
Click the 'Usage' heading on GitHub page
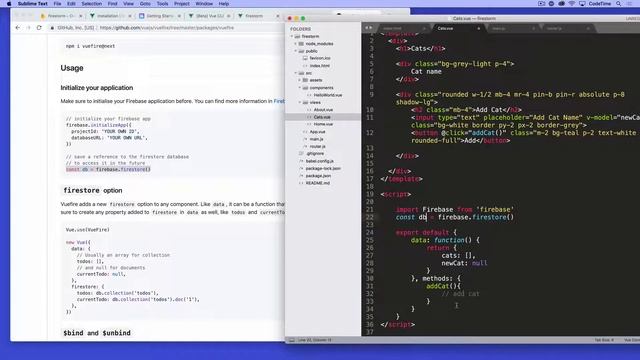[72, 68]
